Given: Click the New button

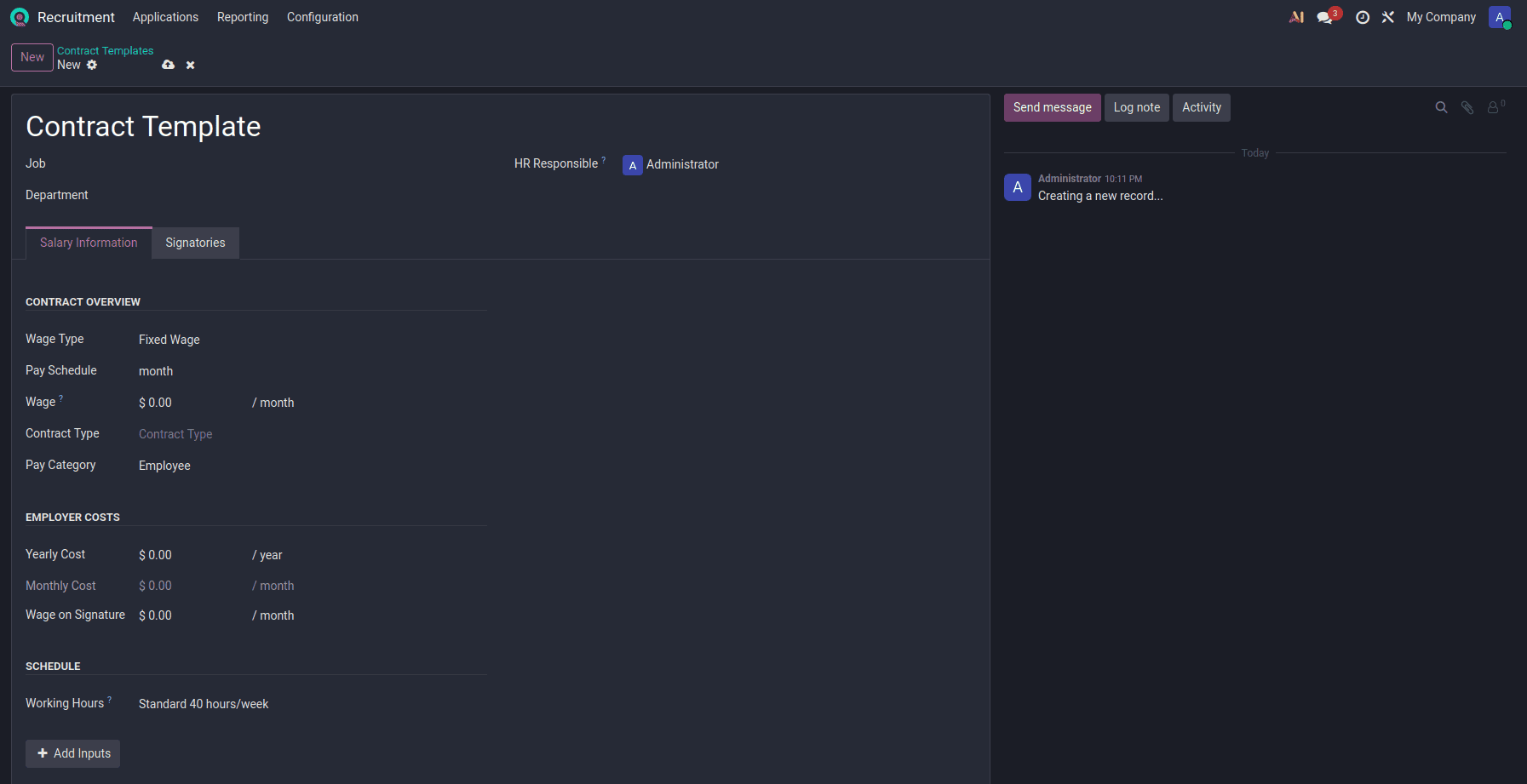Looking at the screenshot, I should click(x=32, y=57).
